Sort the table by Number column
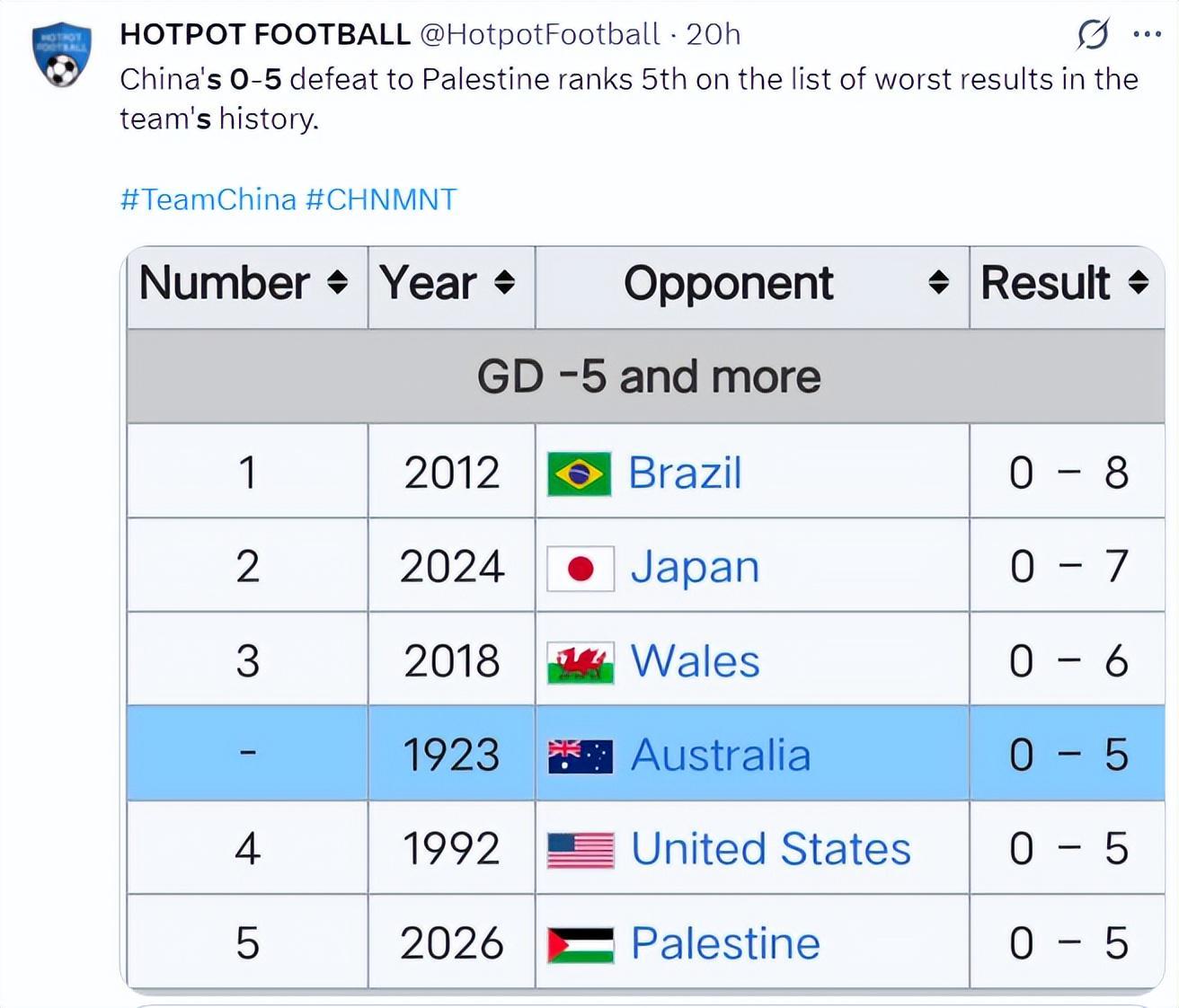This screenshot has width=1179, height=1008. (337, 283)
